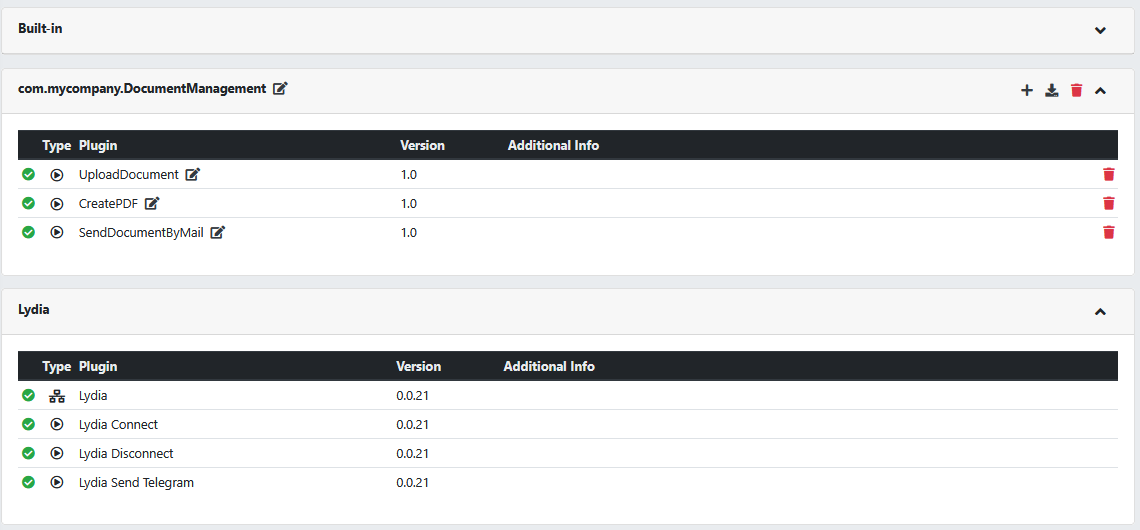Collapse the DocumentManagement section chevron
Viewport: 1140px width, 530px height.
[1100, 91]
